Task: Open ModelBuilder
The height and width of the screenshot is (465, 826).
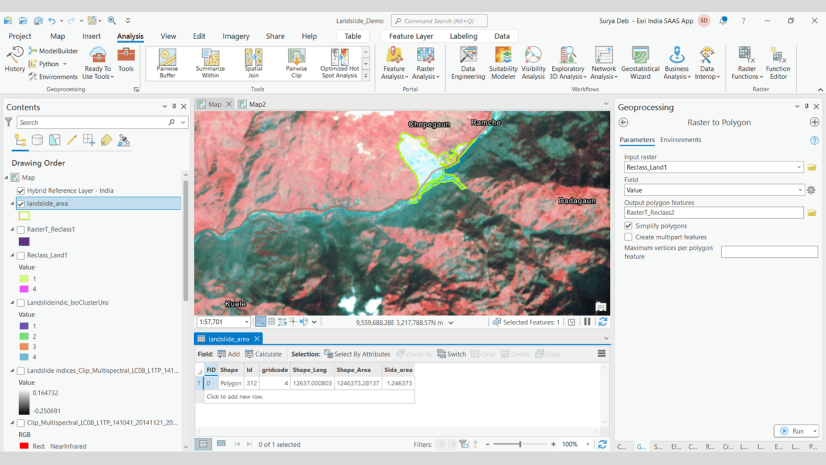Action: (53, 51)
